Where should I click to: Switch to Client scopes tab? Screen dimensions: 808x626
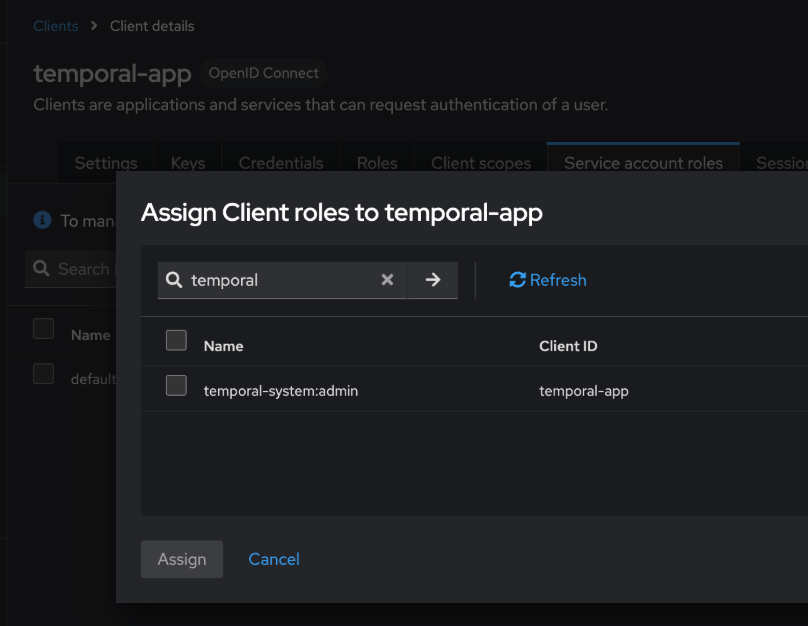pos(481,163)
